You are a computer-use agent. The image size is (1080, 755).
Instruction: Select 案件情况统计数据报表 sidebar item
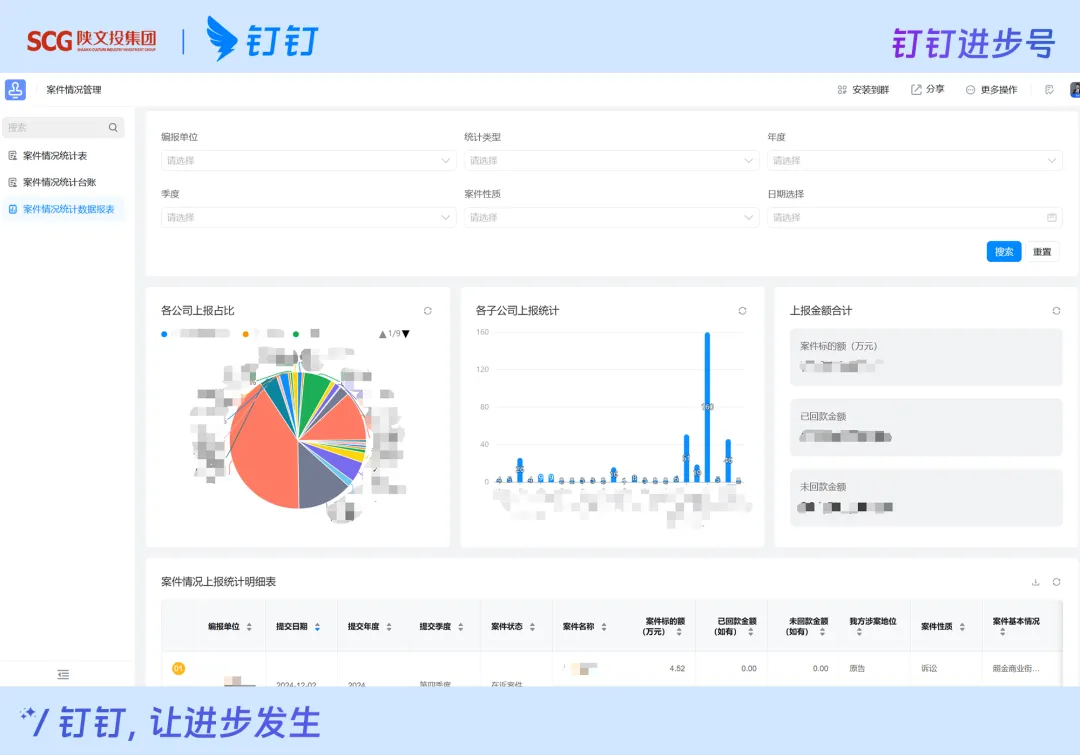(x=63, y=209)
